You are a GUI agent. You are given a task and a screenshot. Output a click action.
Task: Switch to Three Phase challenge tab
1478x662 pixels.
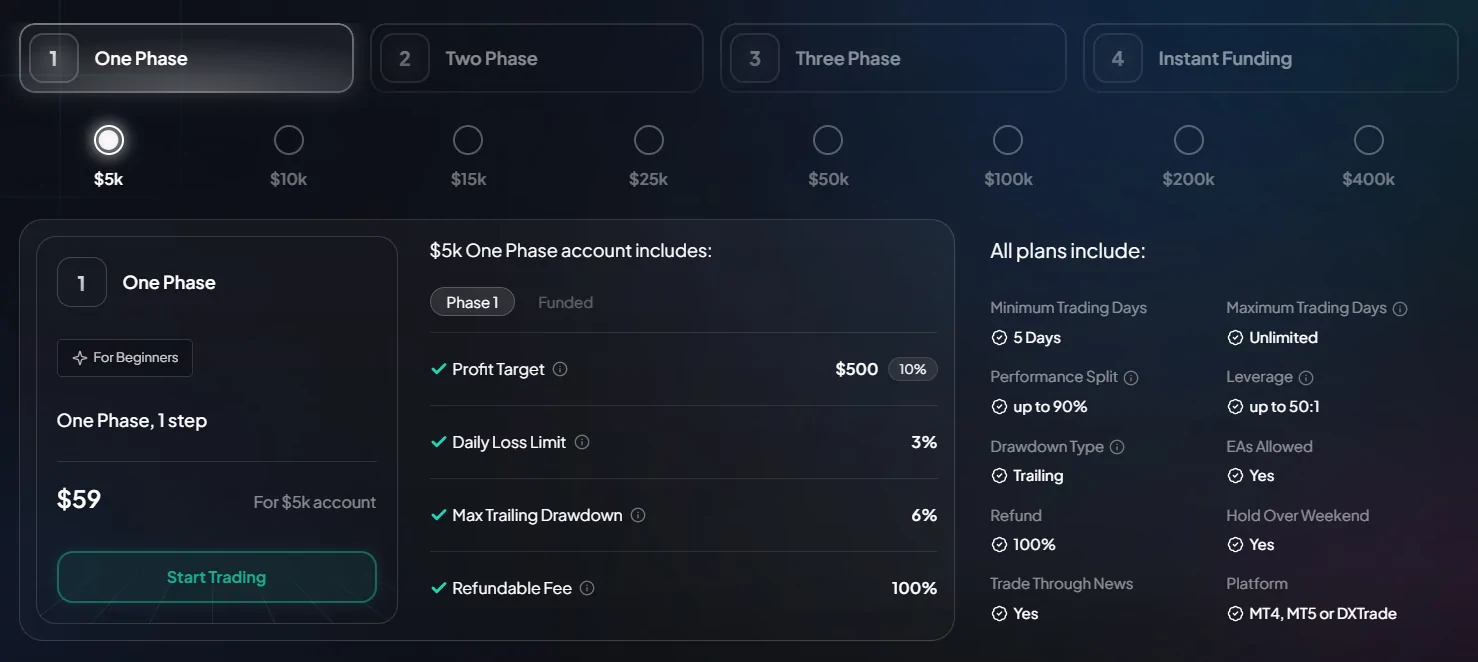click(892, 59)
